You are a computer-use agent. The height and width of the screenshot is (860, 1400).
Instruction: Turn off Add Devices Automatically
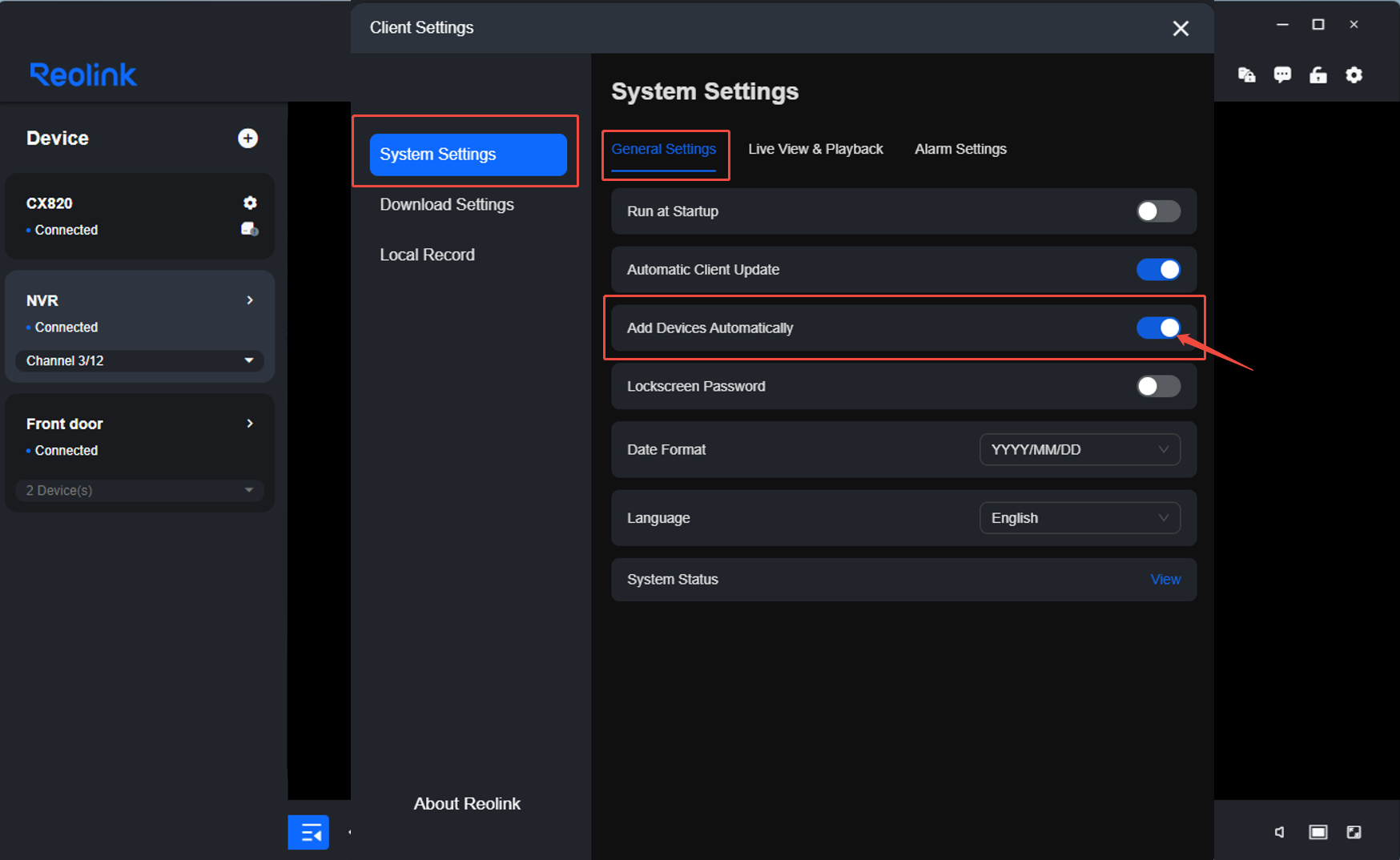1158,328
